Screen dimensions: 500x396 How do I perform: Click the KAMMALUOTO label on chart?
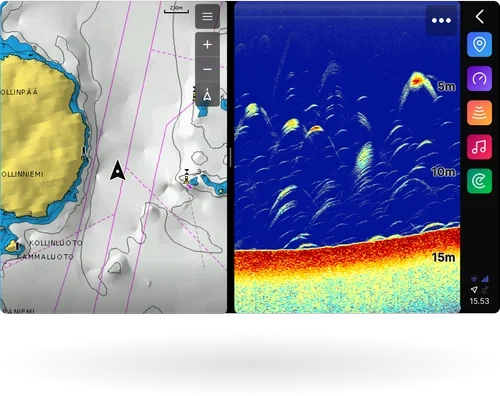(45, 257)
